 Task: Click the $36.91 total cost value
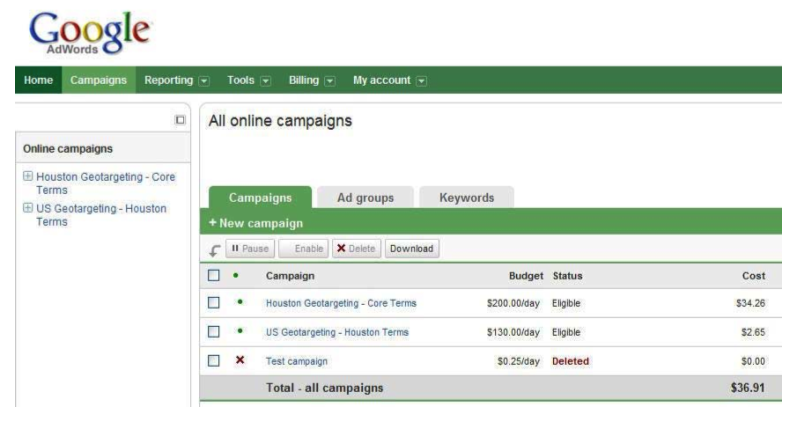748,388
